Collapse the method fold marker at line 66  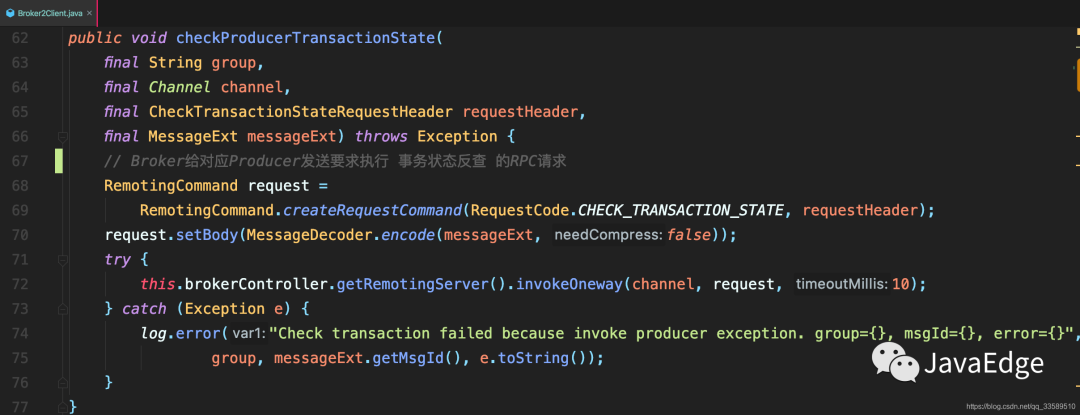63,136
